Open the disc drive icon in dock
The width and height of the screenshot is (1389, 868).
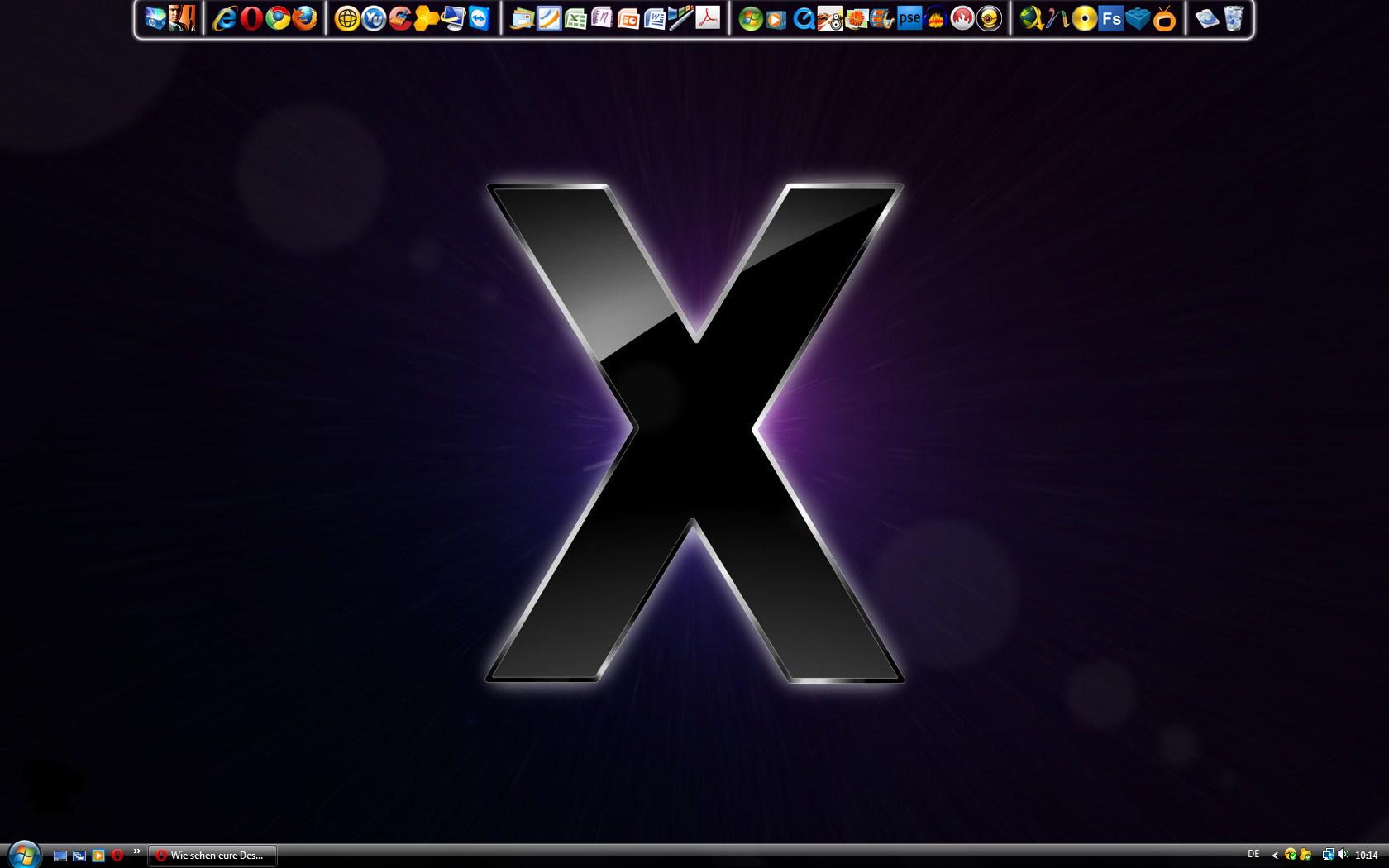(1207, 18)
